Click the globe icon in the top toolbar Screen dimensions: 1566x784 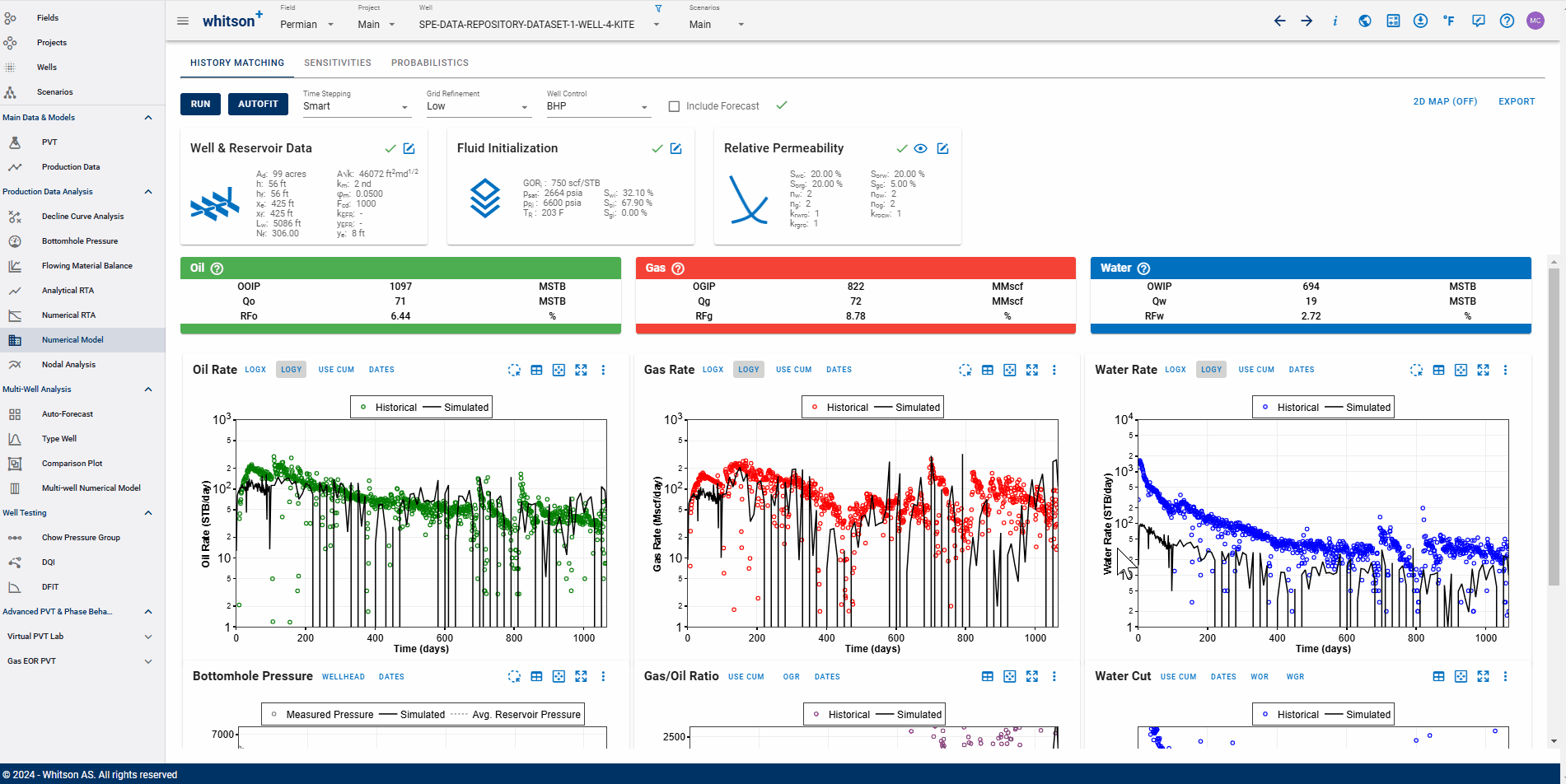(1365, 21)
